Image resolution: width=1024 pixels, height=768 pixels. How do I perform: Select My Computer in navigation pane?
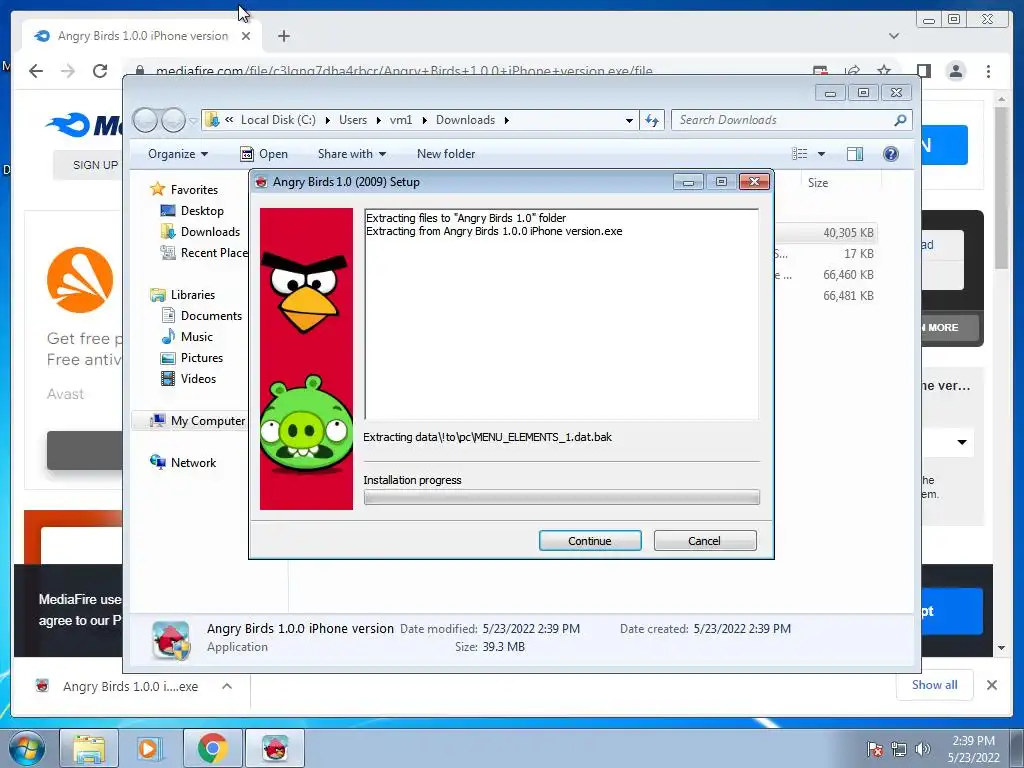tap(208, 421)
